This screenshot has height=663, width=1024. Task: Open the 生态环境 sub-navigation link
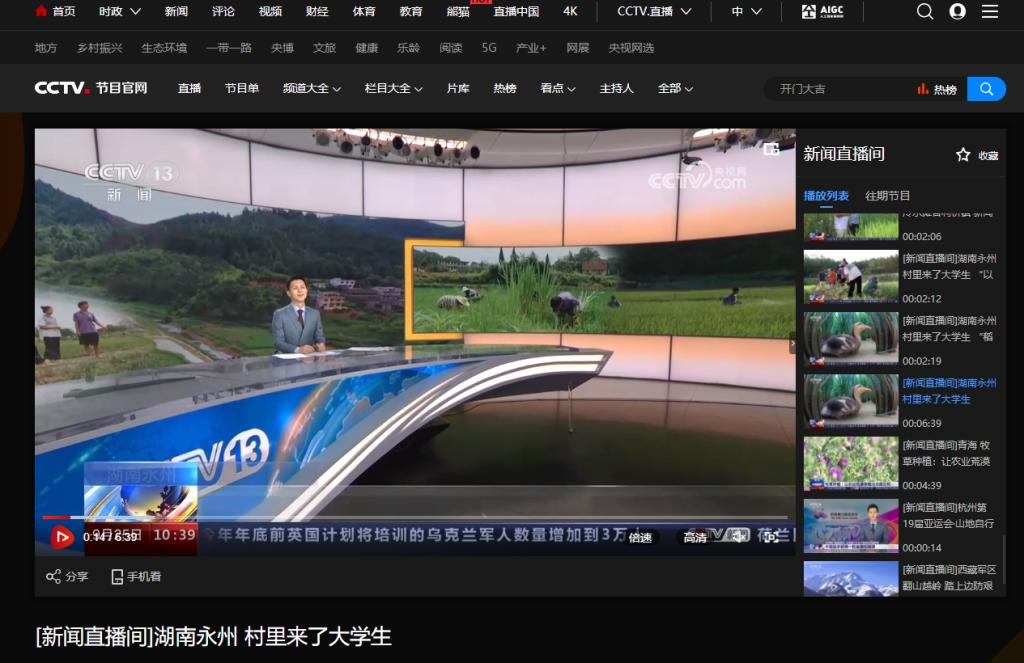coord(164,48)
